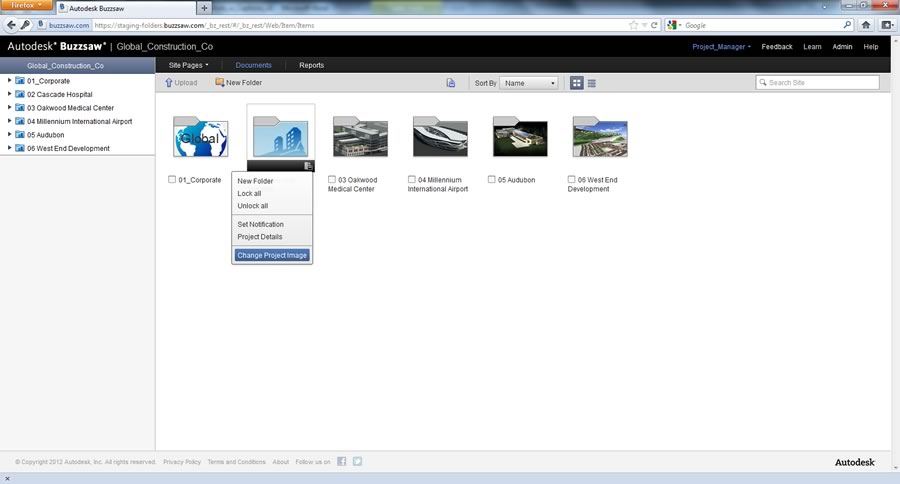Expand 01_Corporate in the tree
900x484 pixels.
tap(9, 80)
